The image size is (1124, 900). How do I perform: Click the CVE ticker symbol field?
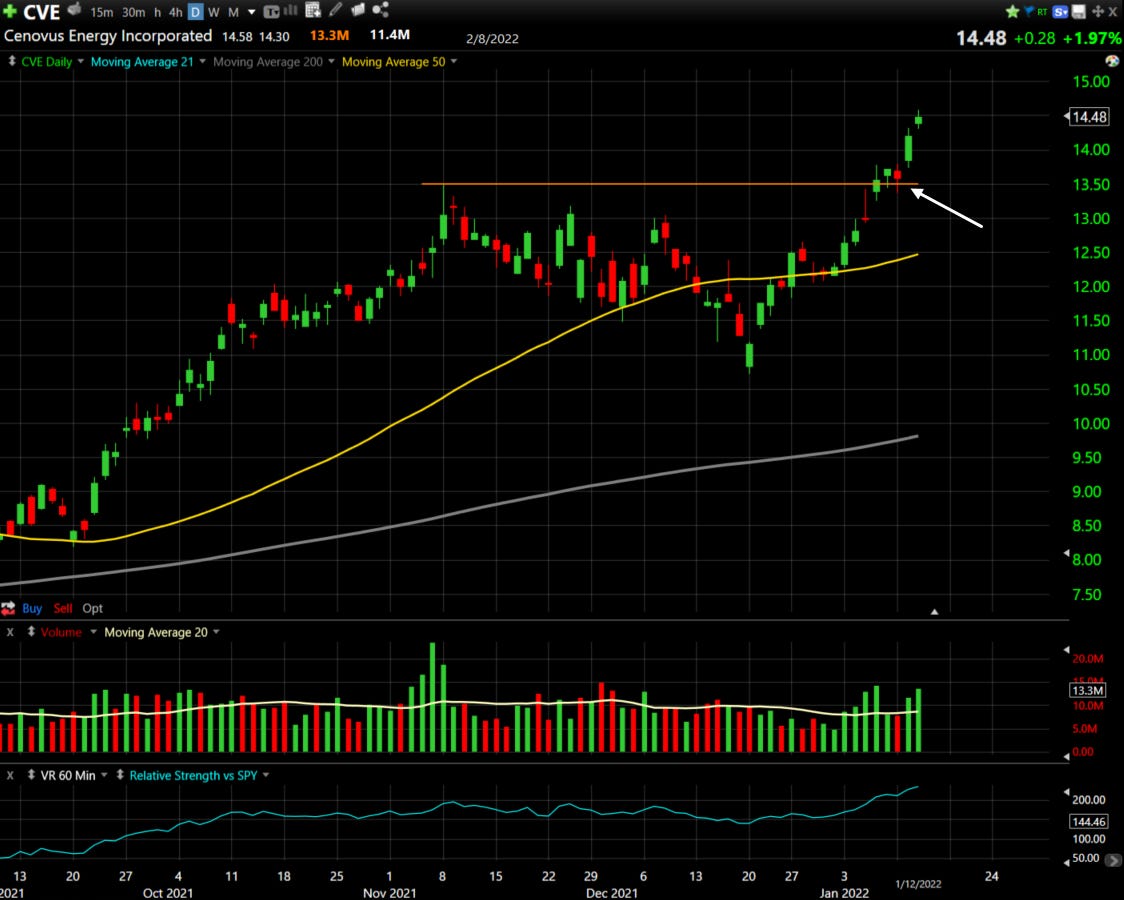(42, 11)
